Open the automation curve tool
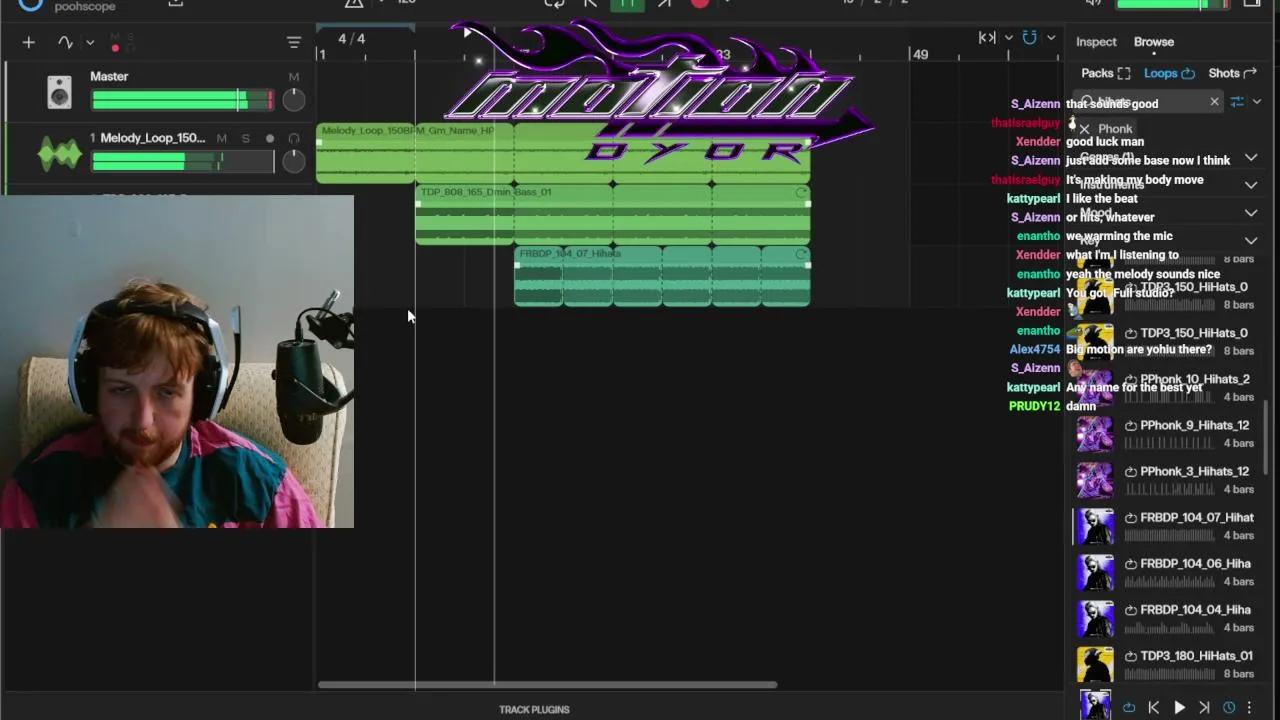The height and width of the screenshot is (720, 1280). (65, 42)
